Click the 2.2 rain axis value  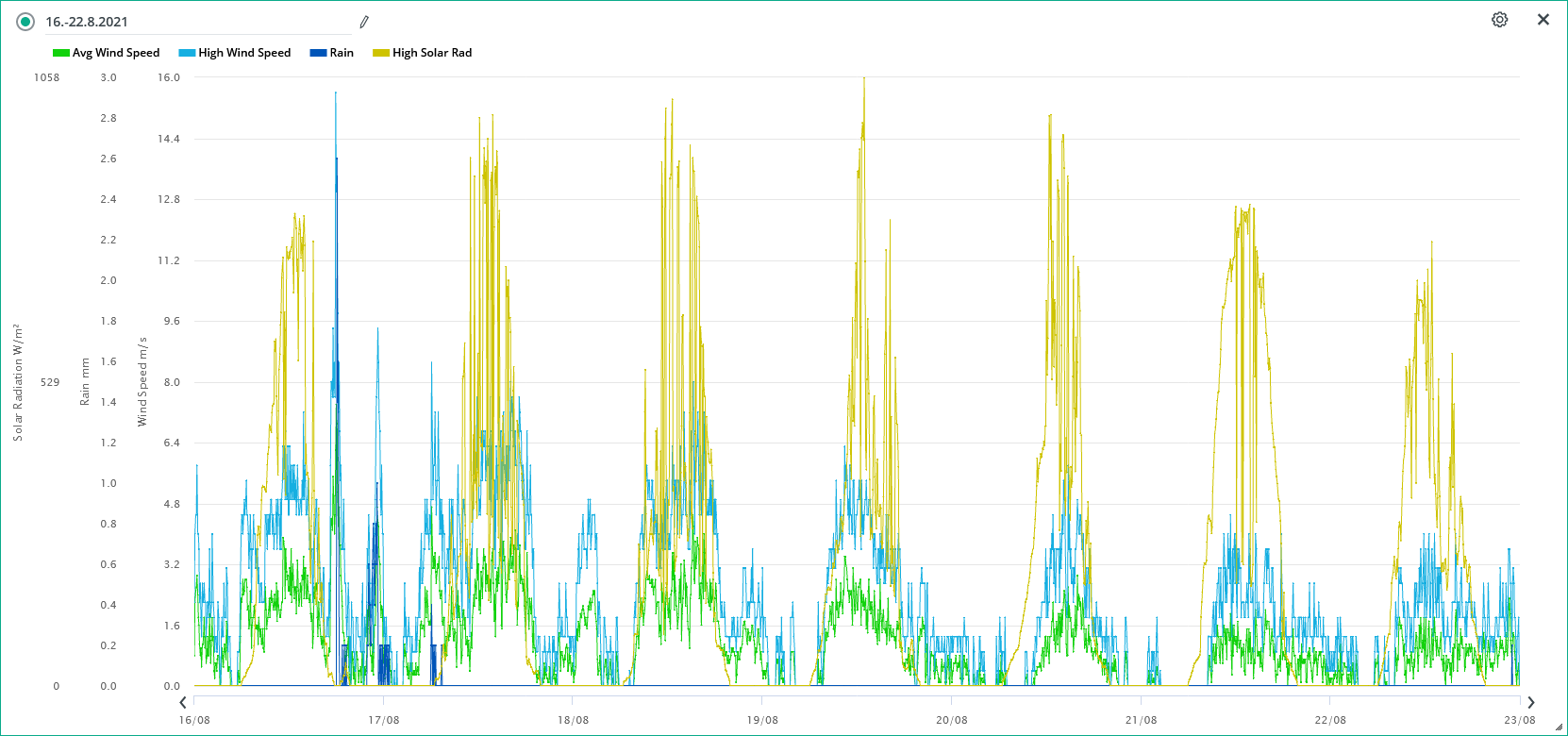[108, 240]
